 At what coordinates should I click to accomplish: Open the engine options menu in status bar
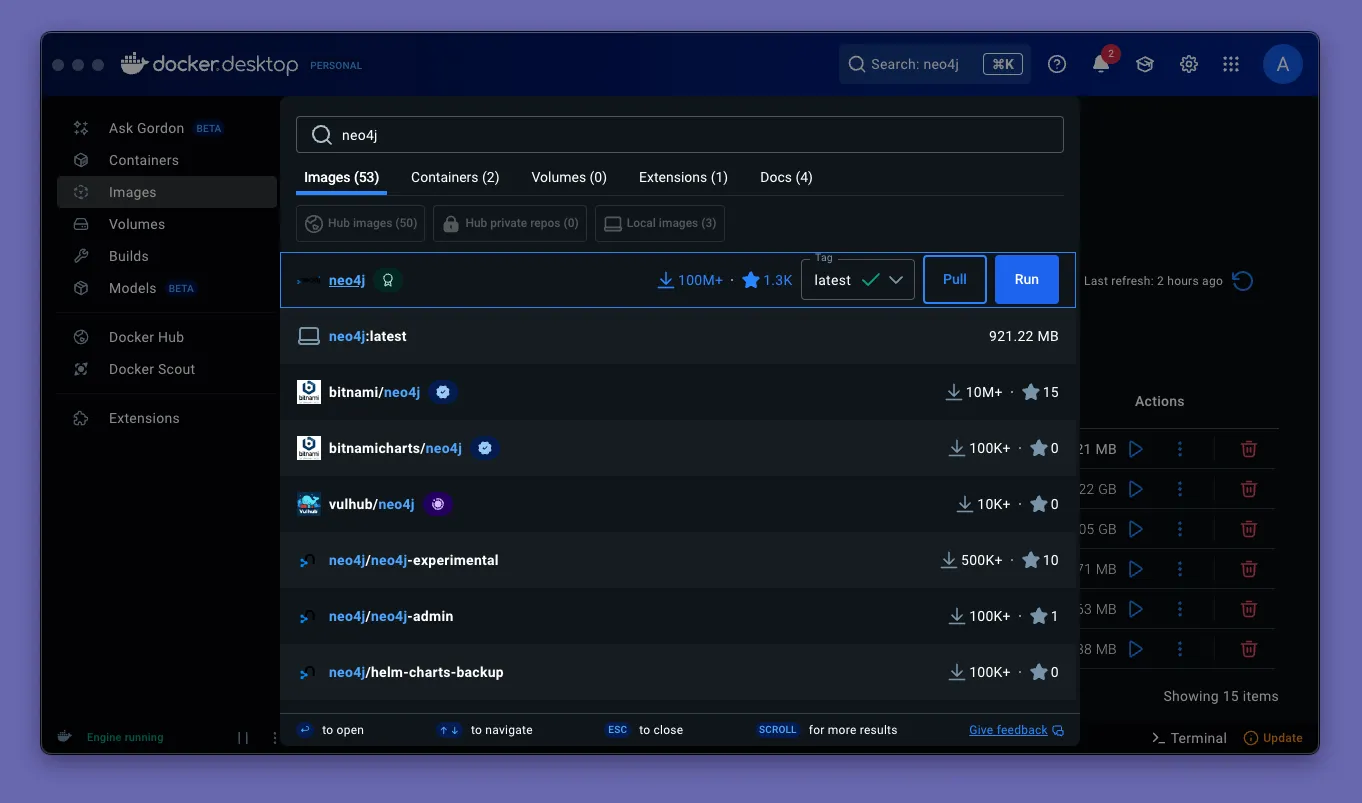click(x=275, y=738)
